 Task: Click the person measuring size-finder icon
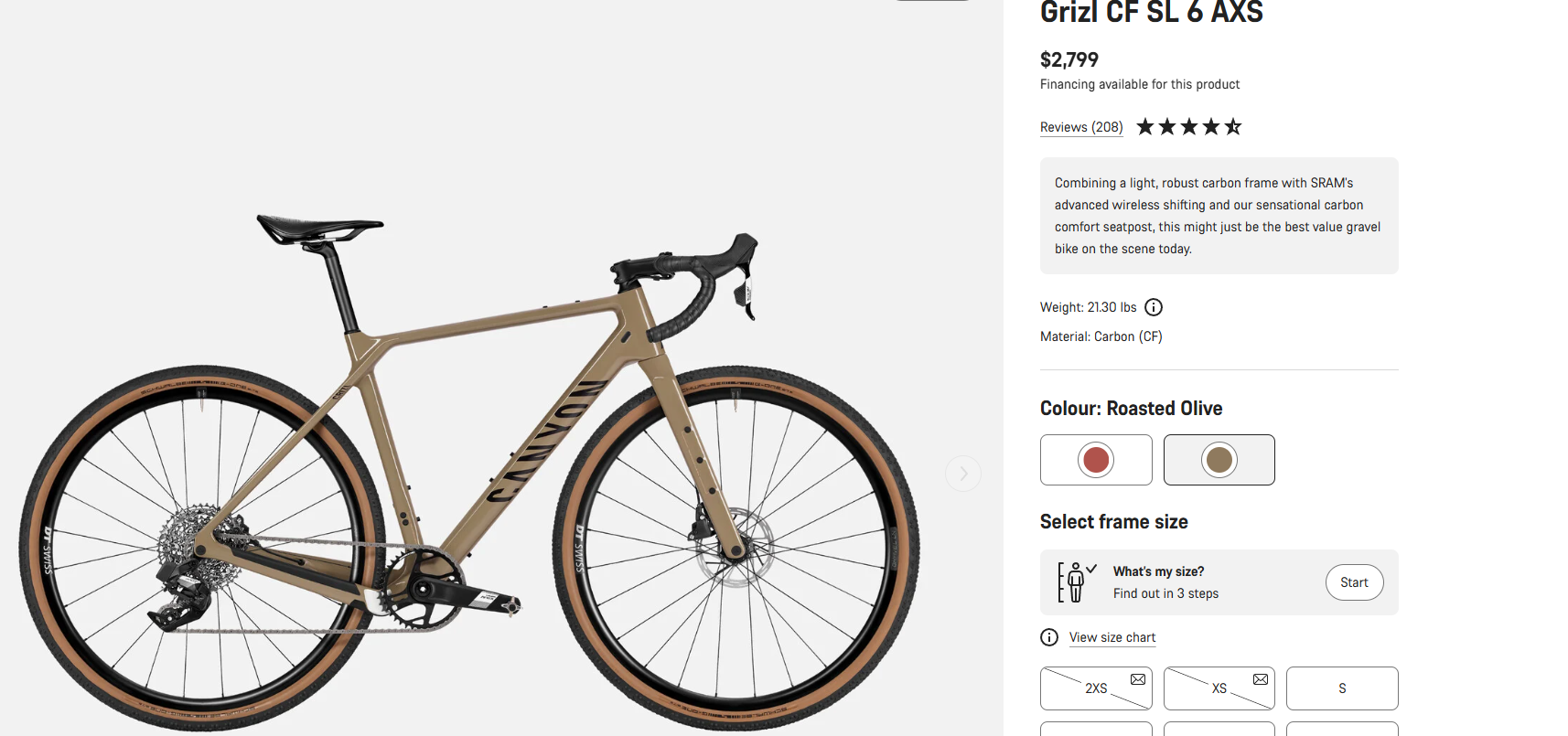tap(1077, 582)
